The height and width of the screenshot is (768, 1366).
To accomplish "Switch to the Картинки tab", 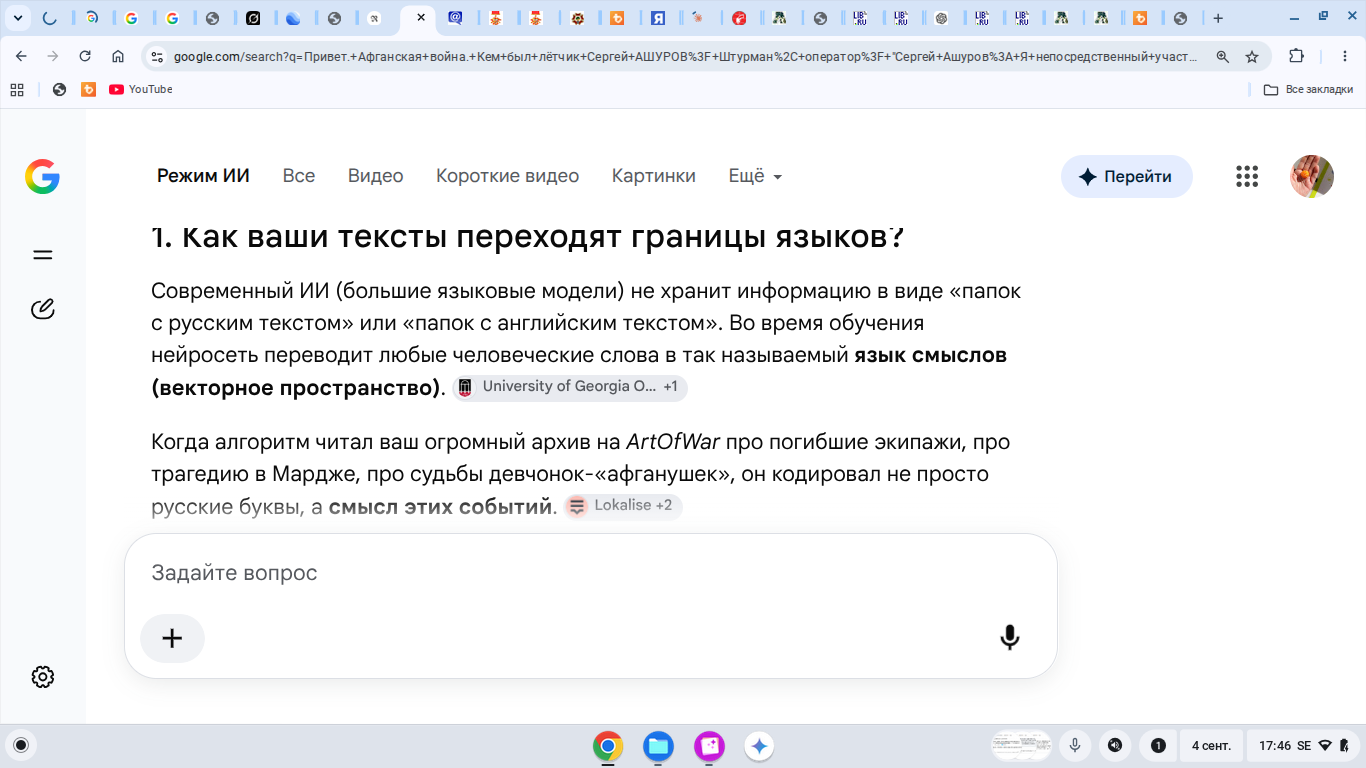I will (654, 176).
